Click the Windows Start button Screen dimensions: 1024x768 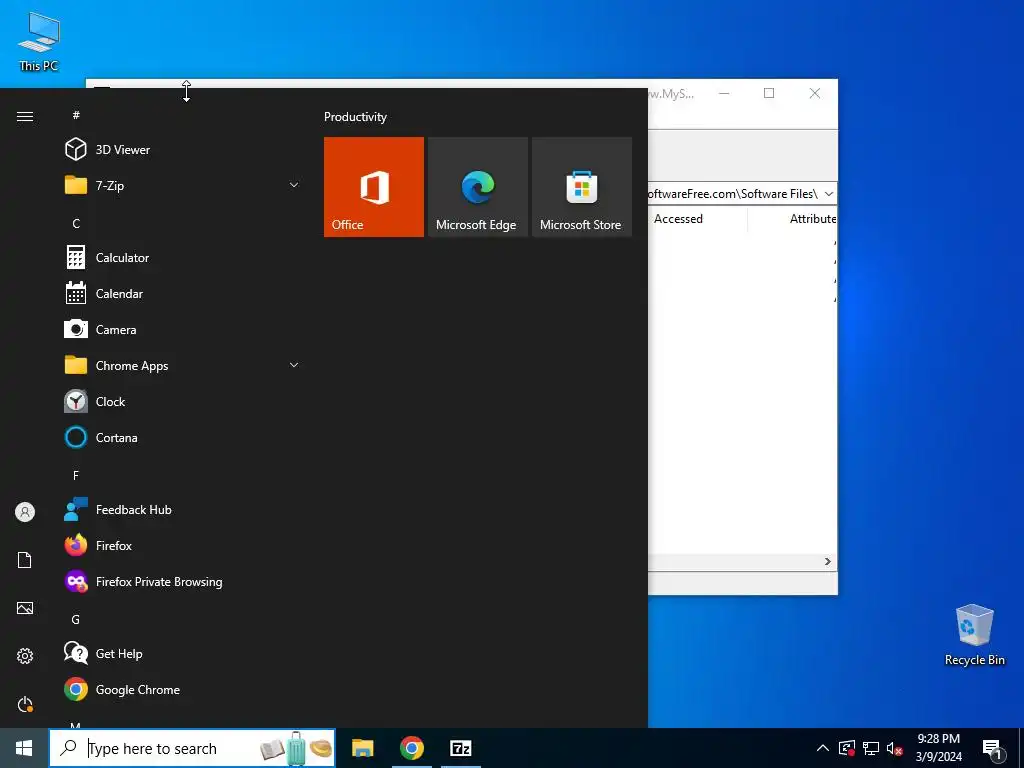coord(24,748)
